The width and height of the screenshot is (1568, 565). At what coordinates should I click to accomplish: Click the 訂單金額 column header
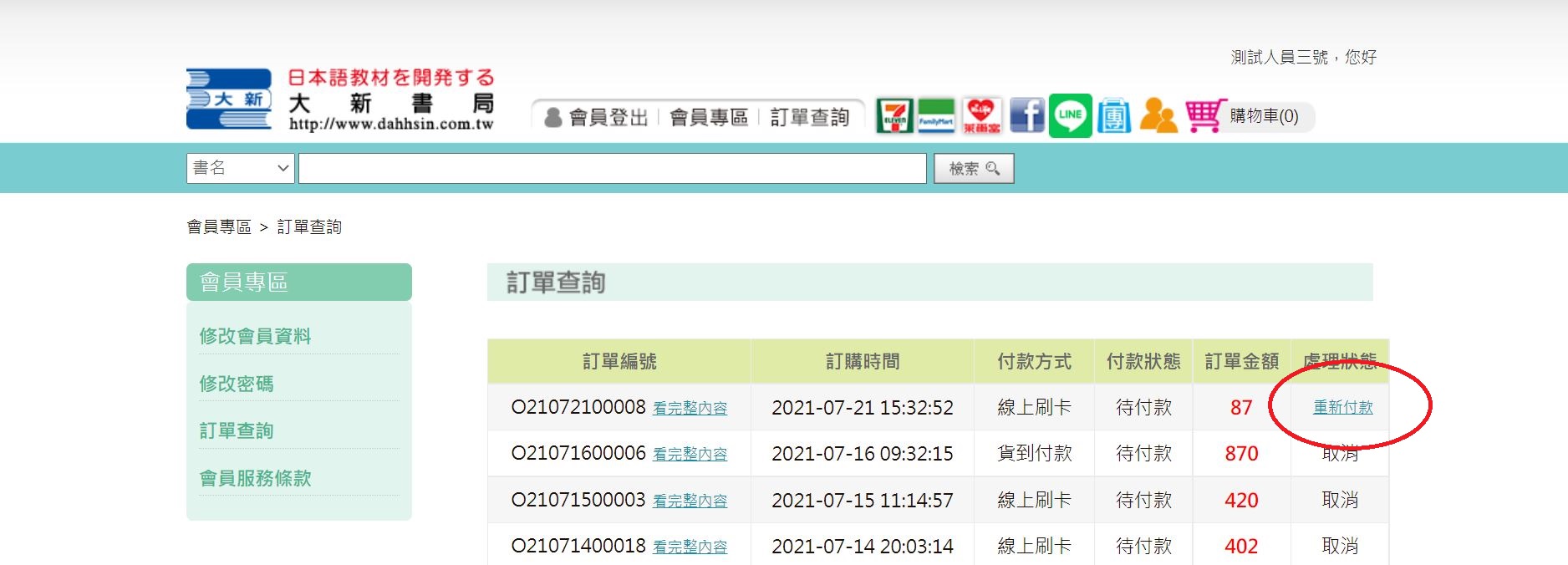coord(1242,361)
